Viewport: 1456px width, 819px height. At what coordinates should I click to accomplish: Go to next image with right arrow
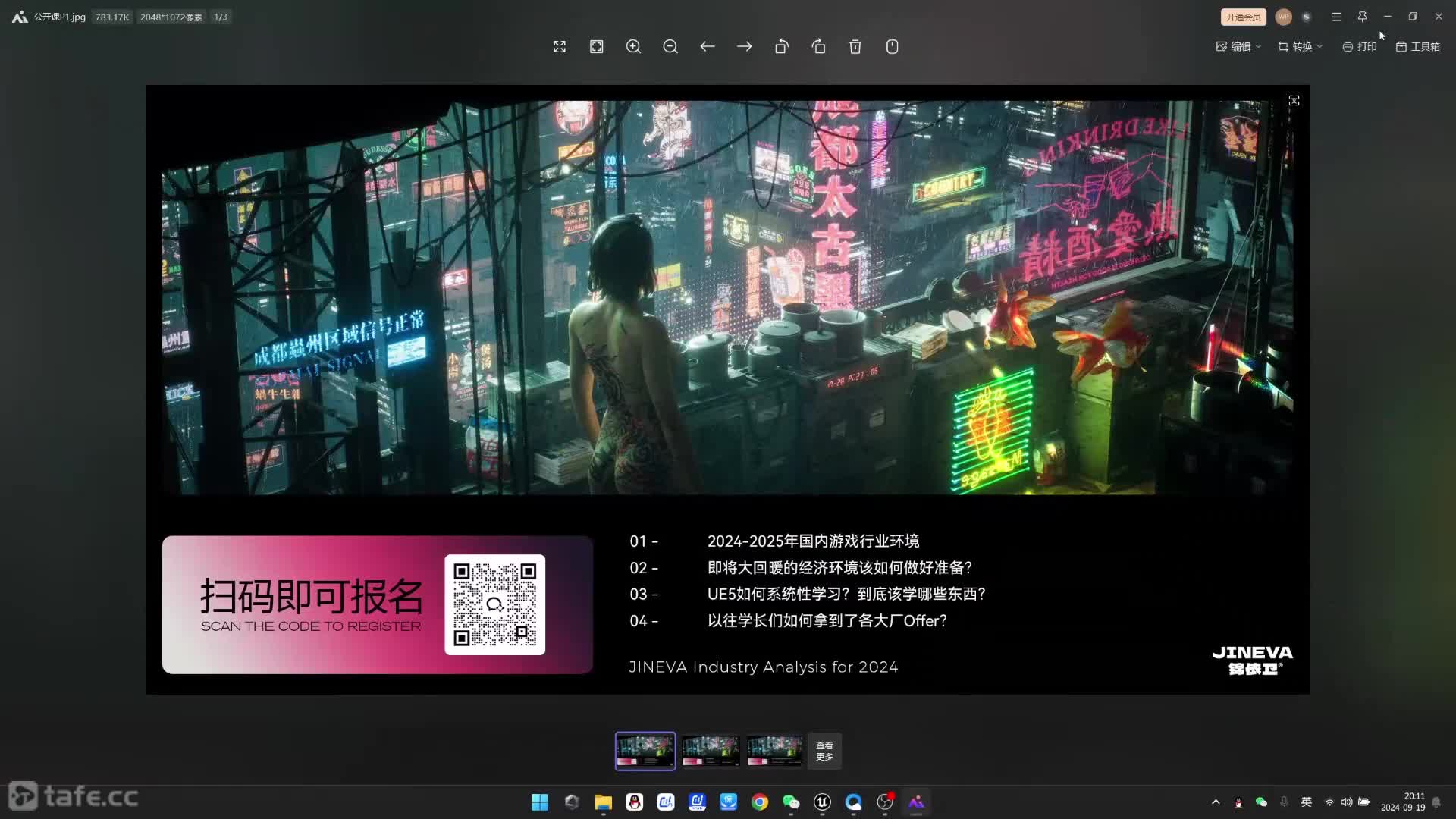point(745,47)
